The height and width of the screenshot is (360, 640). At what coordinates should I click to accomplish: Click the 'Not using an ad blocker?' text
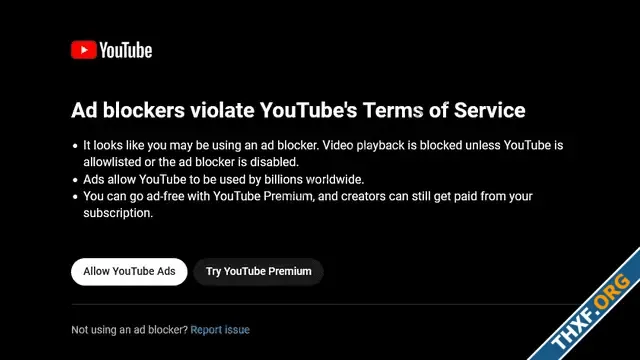click(129, 330)
